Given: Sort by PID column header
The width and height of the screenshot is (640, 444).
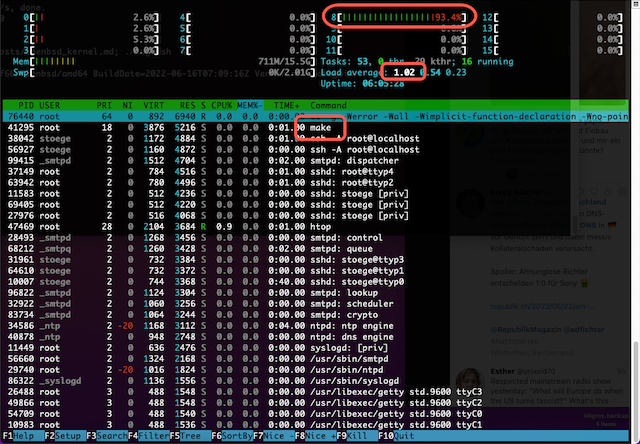Looking at the screenshot, I should pos(26,105).
